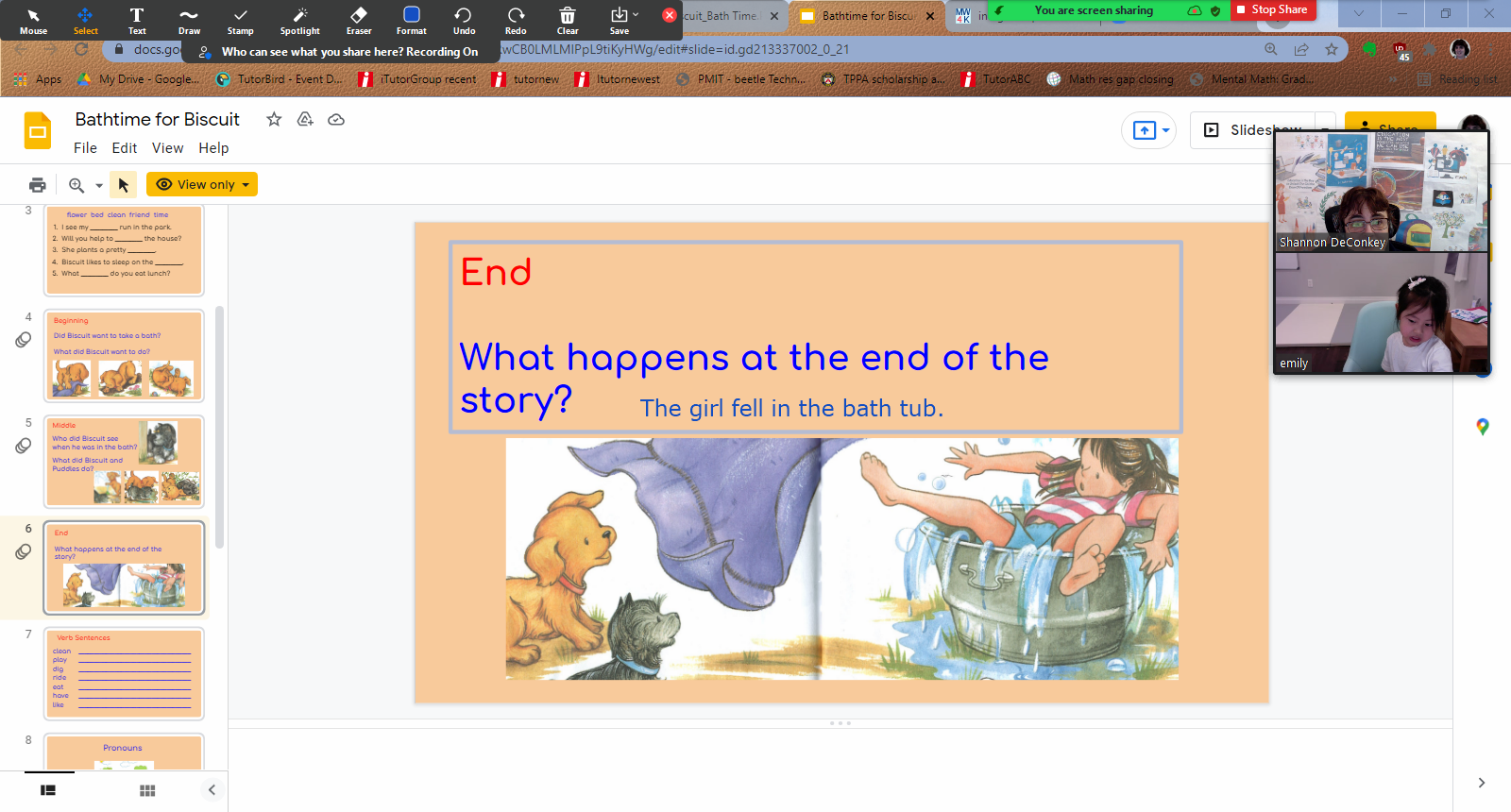This screenshot has width=1511, height=812.
Task: Expand the zoom level dropdown arrow
Action: click(99, 185)
